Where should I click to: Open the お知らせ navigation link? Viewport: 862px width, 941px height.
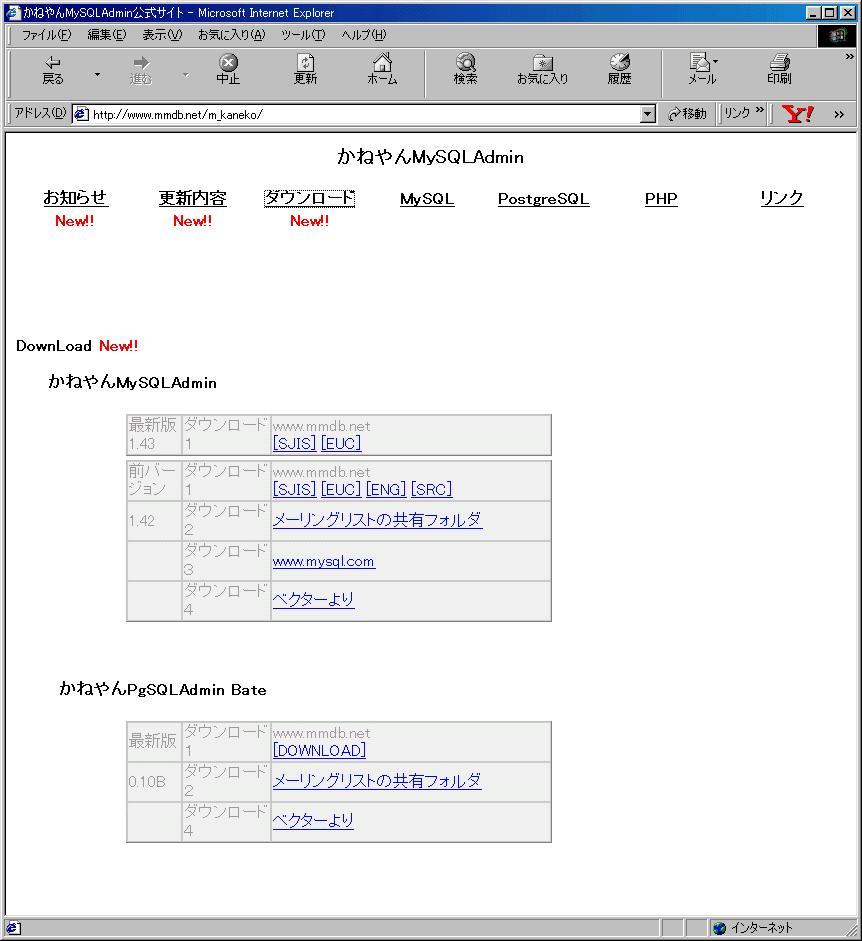coord(75,197)
